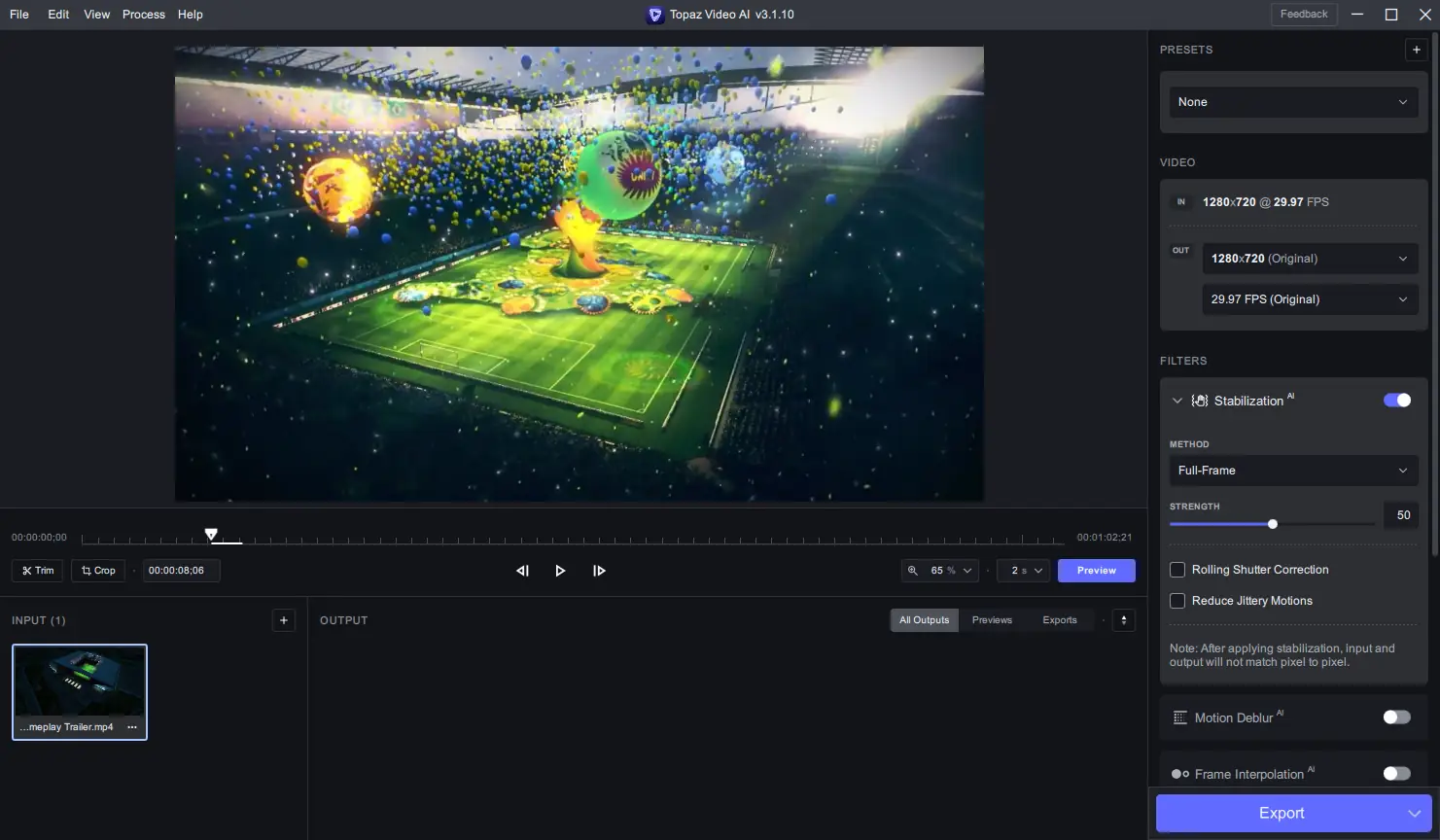Viewport: 1440px width, 840px height.
Task: Open the zoom percentage dropdown
Action: point(939,571)
